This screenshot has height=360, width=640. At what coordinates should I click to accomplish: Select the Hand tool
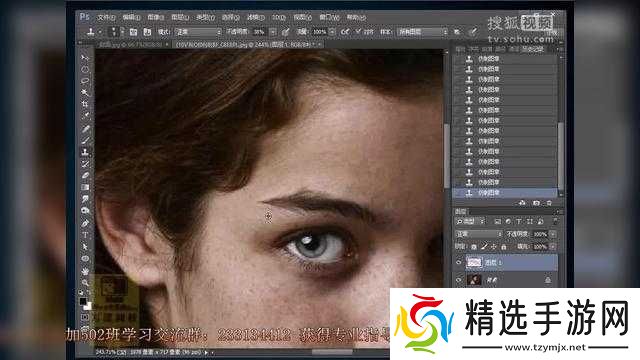point(85,271)
